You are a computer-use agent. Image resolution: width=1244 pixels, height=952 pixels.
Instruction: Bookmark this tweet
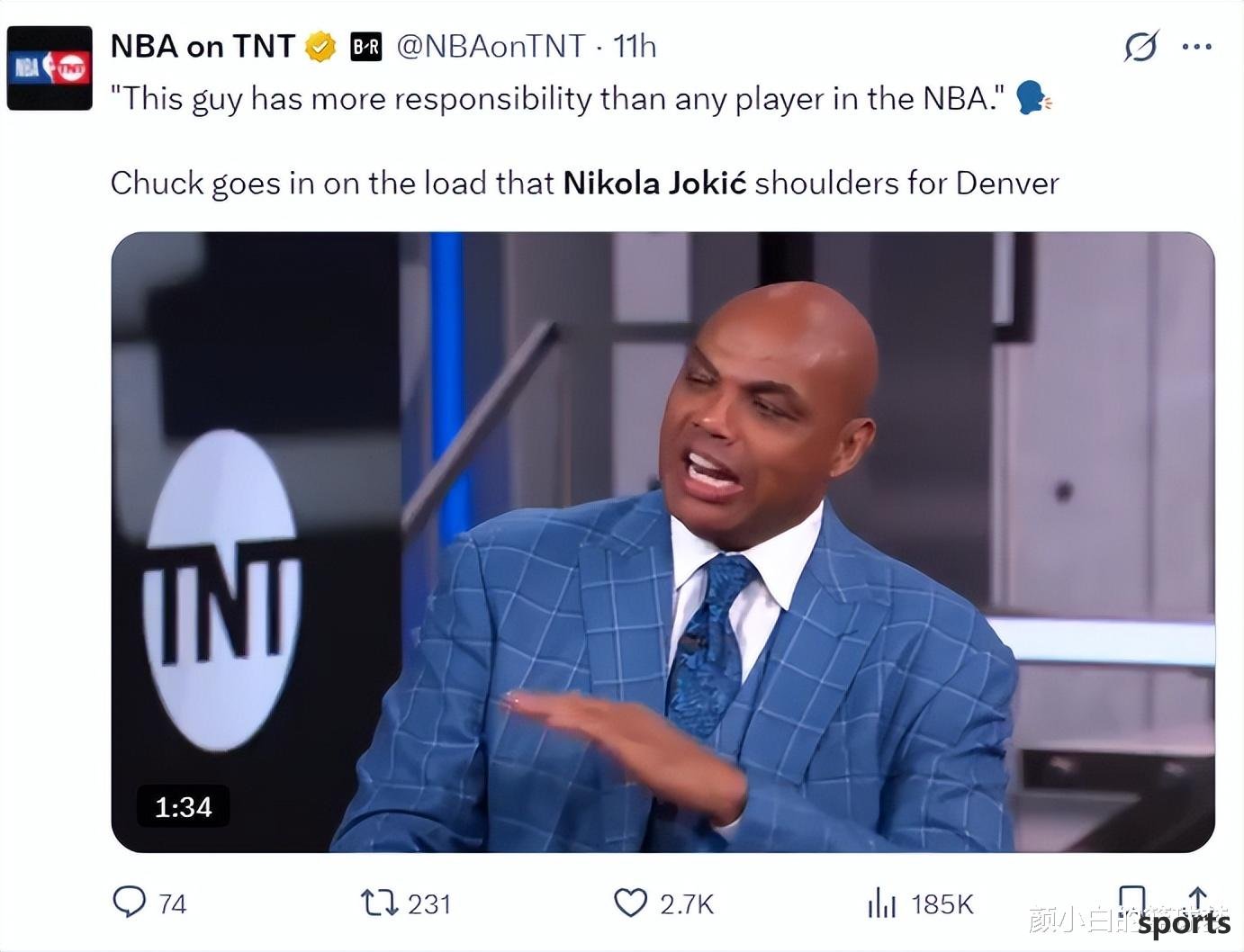click(x=1131, y=901)
